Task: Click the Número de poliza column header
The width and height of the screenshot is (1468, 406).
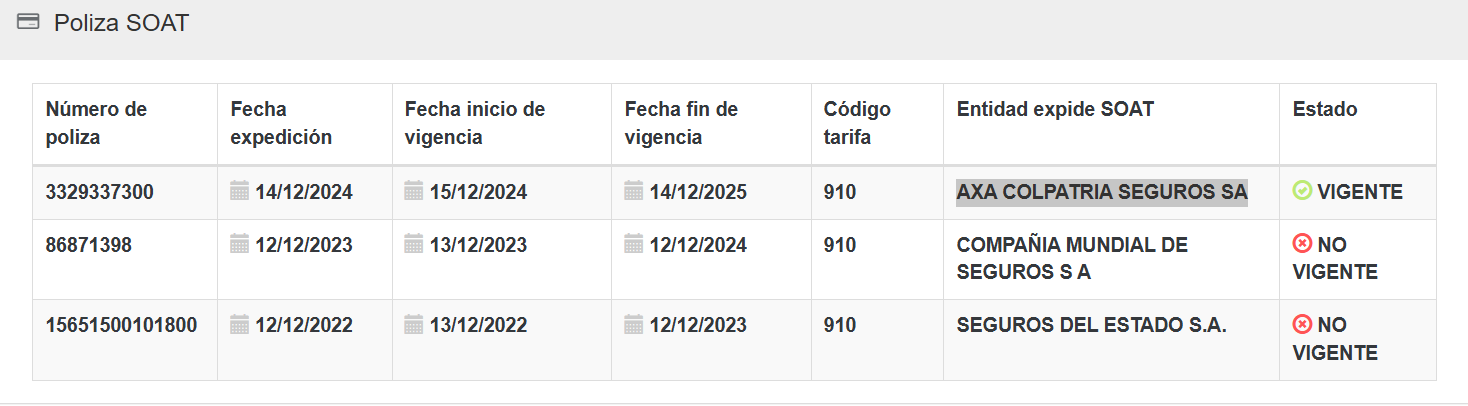Action: click(96, 123)
